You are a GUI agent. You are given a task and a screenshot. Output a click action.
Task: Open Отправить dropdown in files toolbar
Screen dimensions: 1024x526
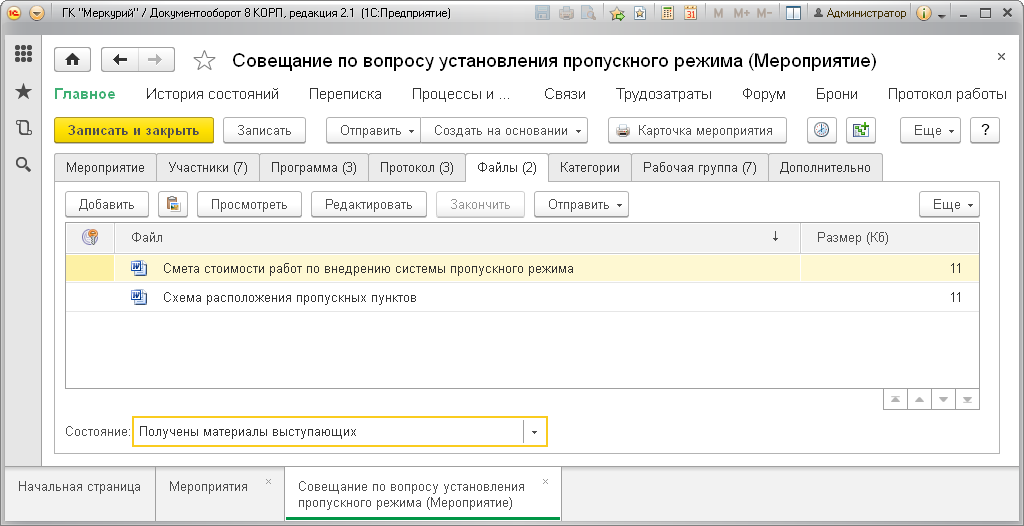(581, 204)
